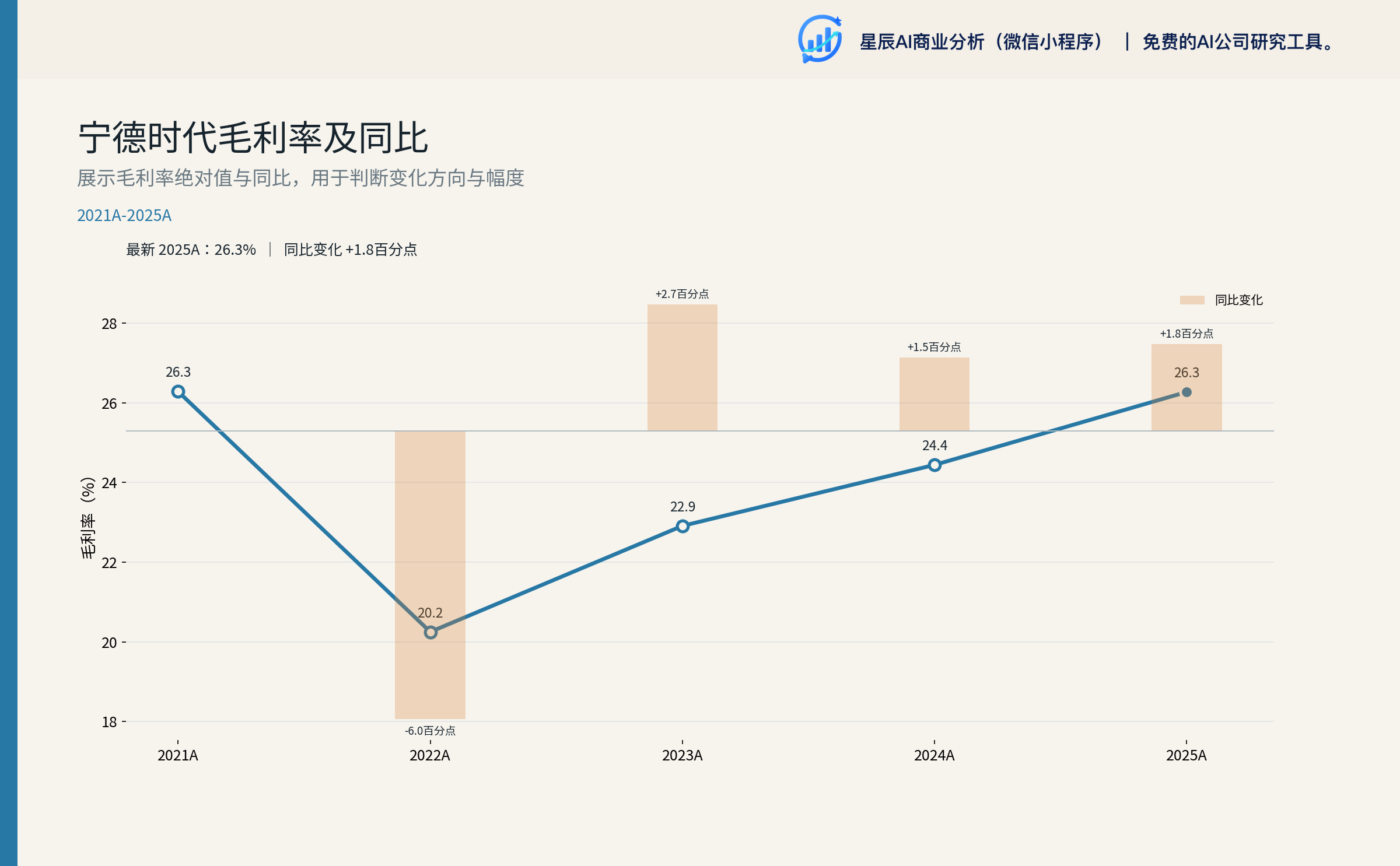Click the 2022A negative bar
Screen dimensions: 1400x866
pos(430,575)
